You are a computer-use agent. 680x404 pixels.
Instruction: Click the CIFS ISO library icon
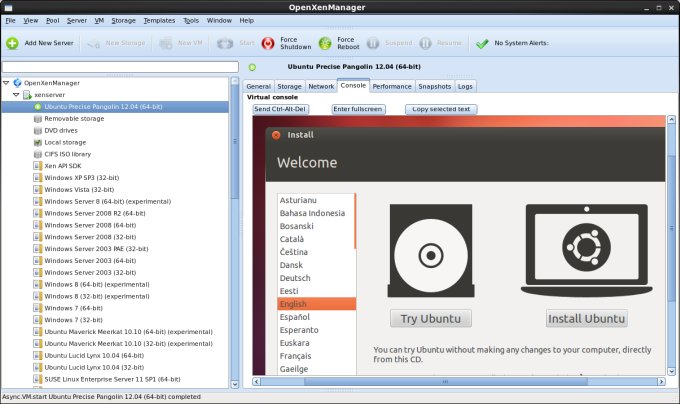[x=38, y=154]
